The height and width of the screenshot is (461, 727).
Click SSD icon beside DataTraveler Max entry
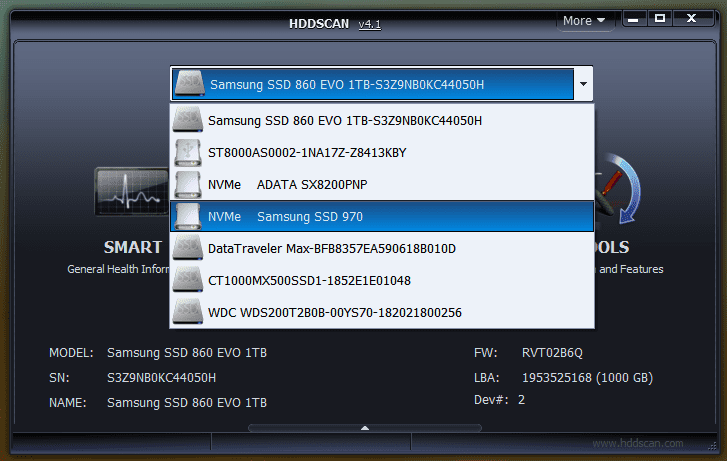tap(188, 248)
